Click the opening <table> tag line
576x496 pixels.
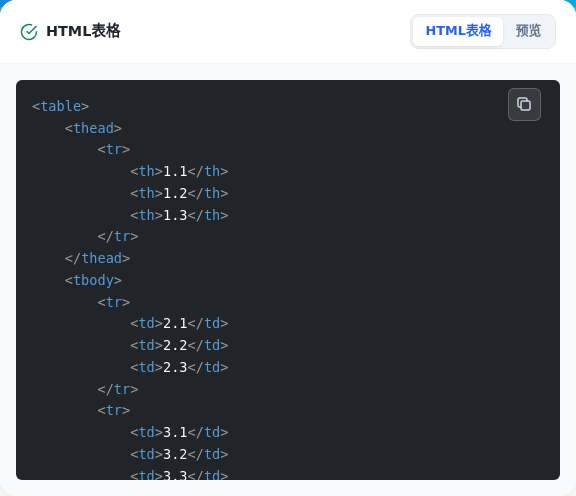61,106
